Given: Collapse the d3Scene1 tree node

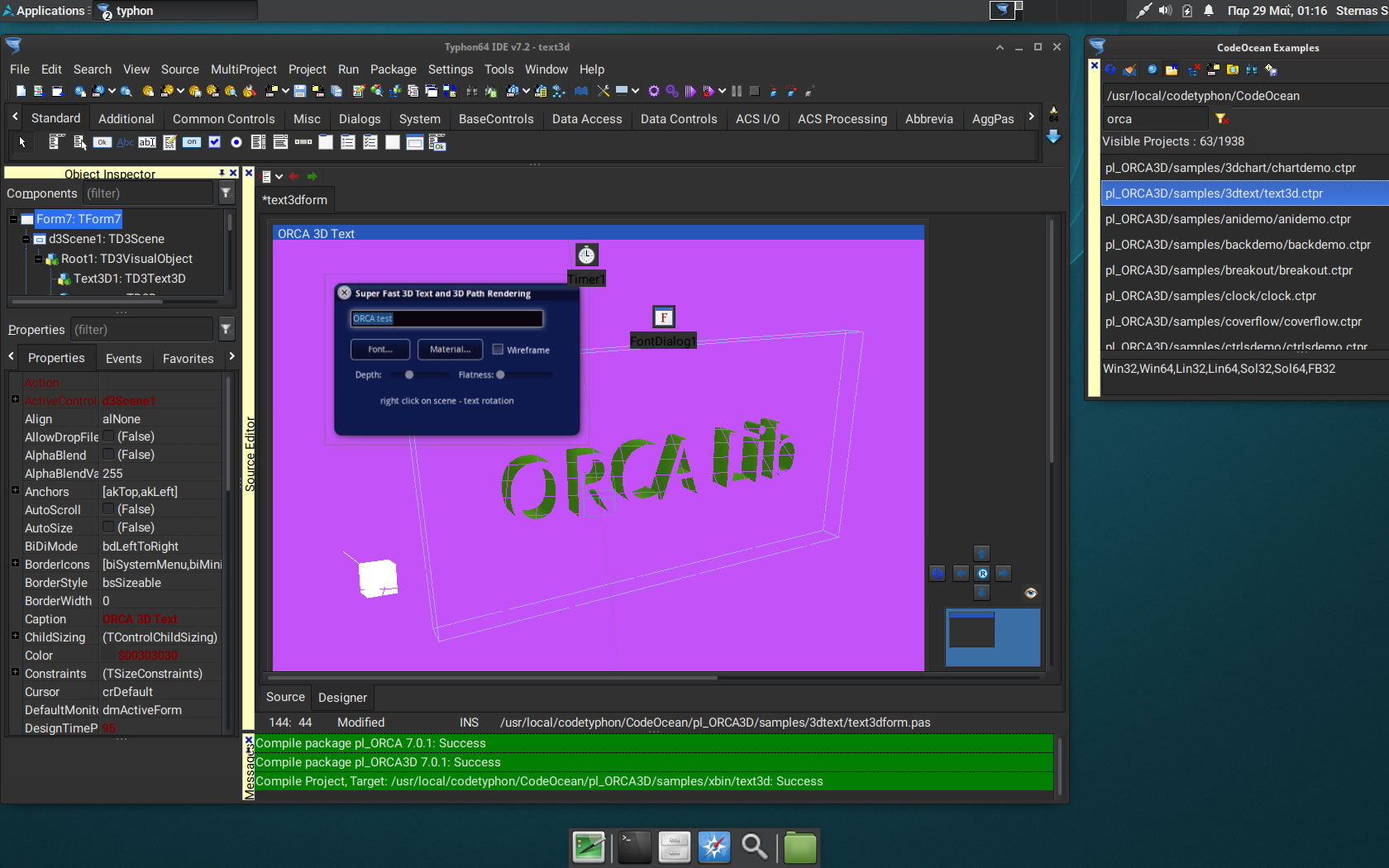Looking at the screenshot, I should [26, 239].
